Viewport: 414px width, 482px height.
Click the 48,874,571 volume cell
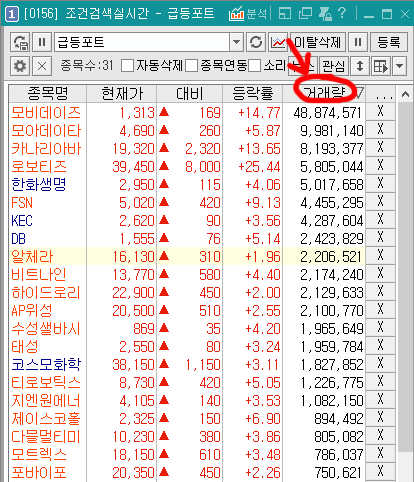(328, 113)
